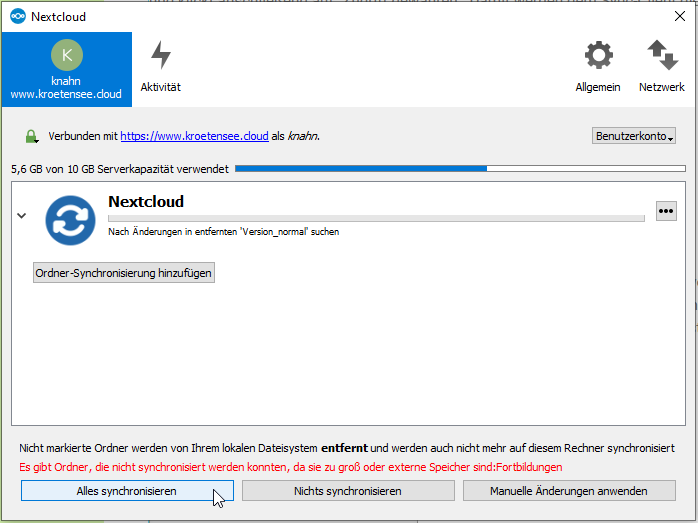Open Allgemein settings tab
Viewport: 698px width, 523px height.
pyautogui.click(x=598, y=69)
